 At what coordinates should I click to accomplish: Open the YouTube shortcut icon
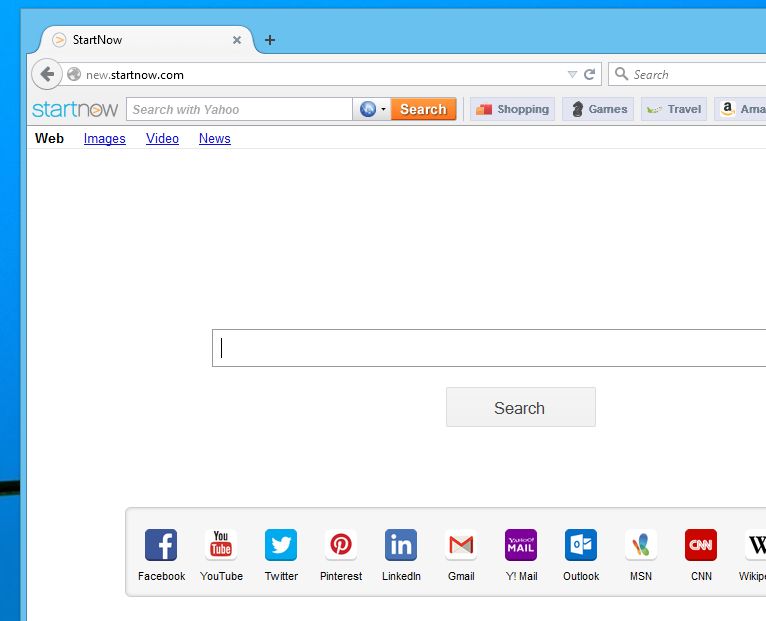coord(221,544)
